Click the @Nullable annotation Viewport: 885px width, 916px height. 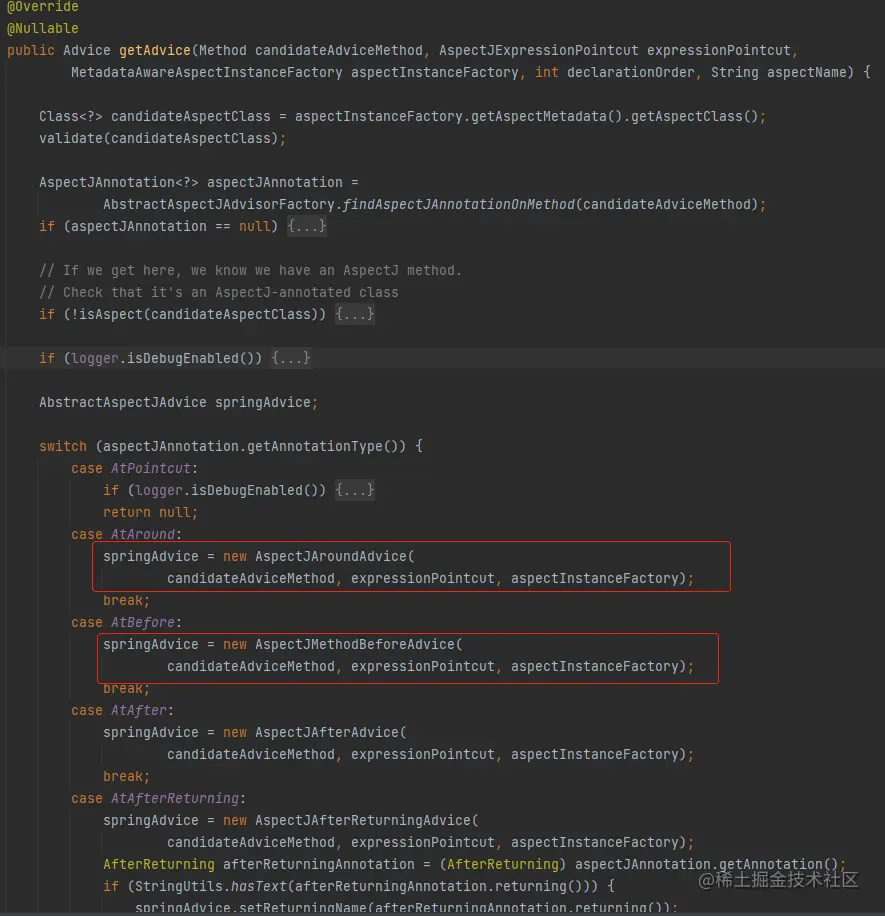[43, 28]
